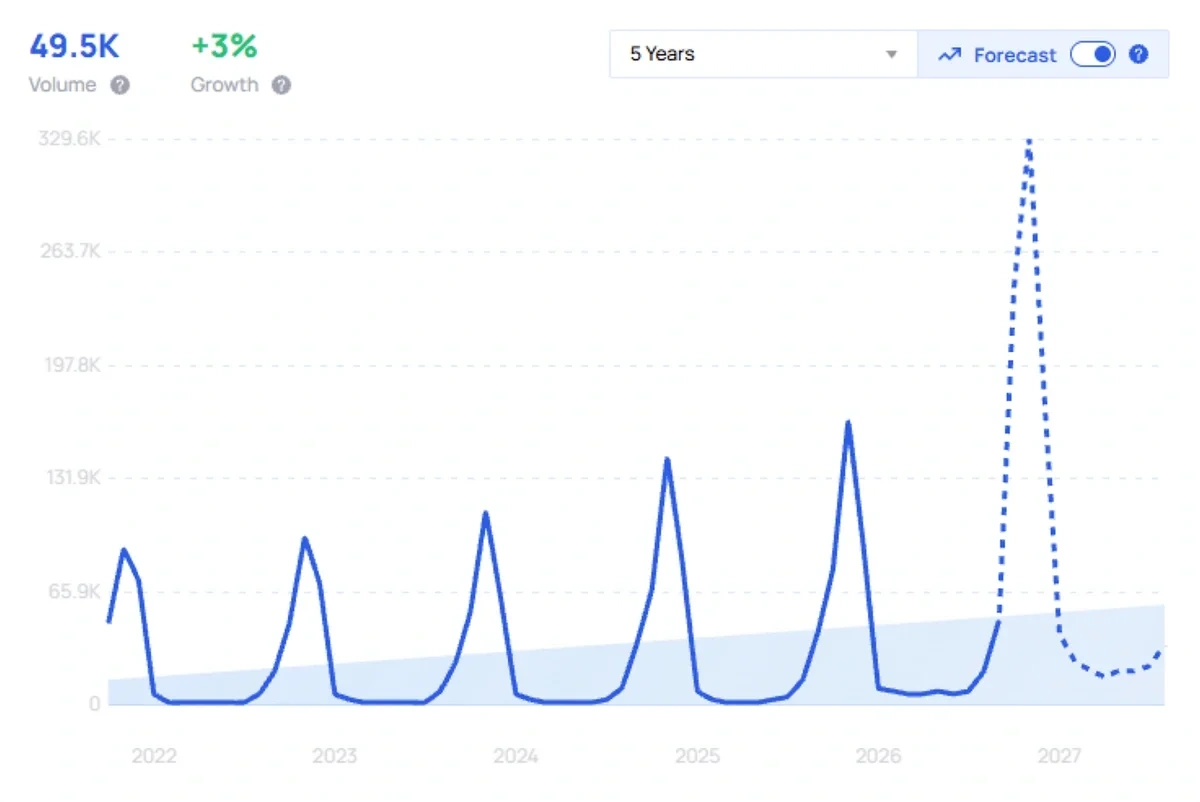
Task: Click the 0 y-axis label
Action: point(95,704)
